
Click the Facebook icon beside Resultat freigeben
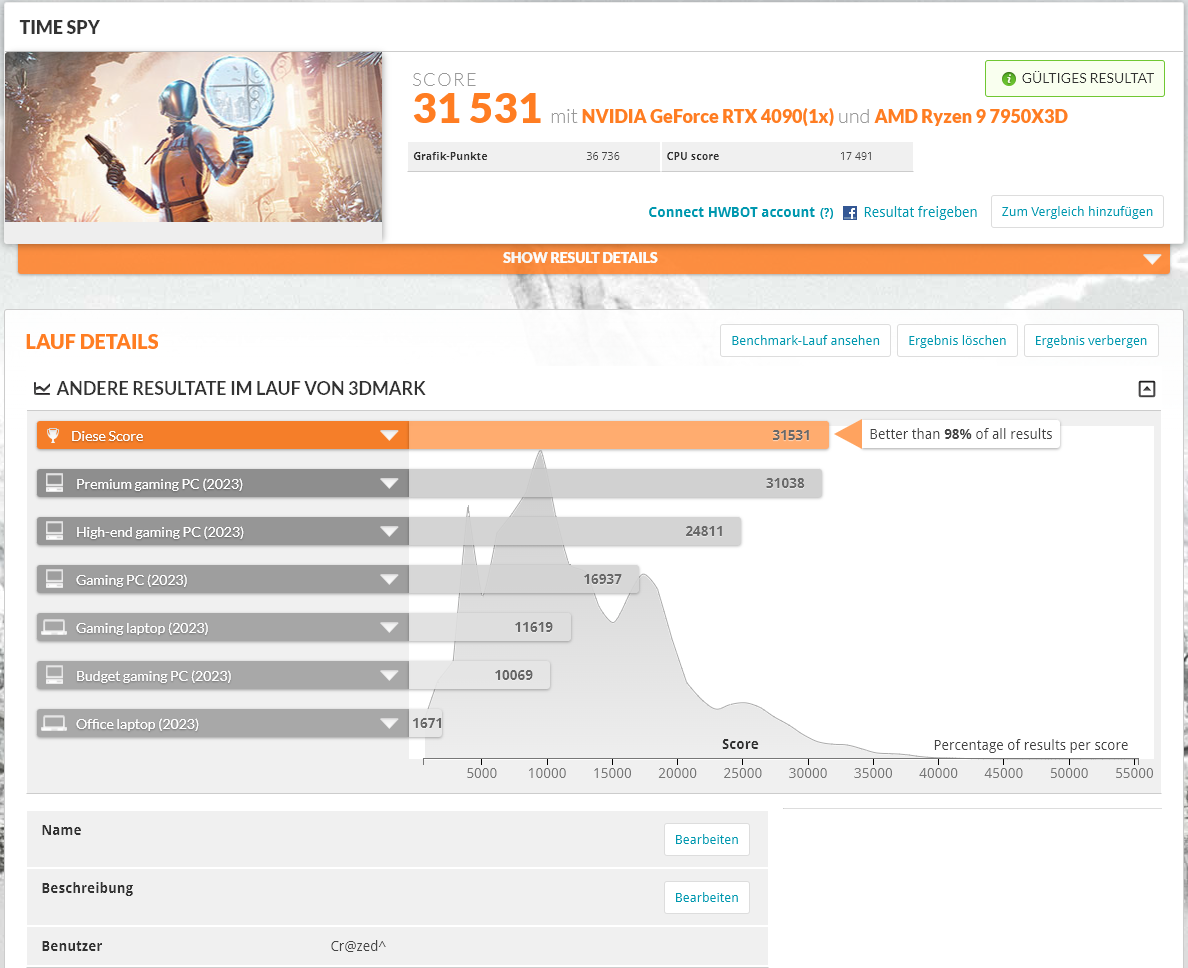[x=850, y=213]
